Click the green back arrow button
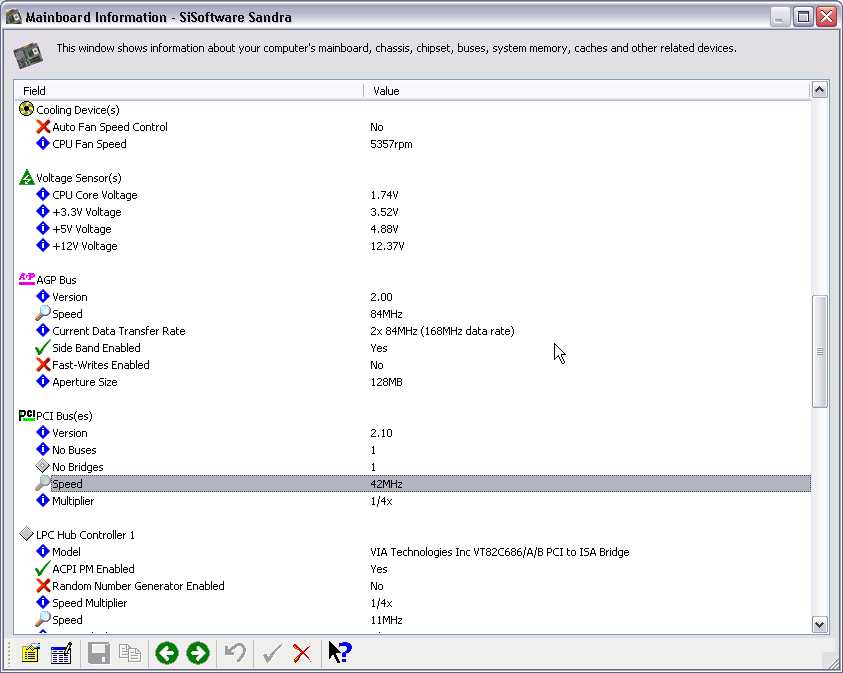The width and height of the screenshot is (843, 673). pyautogui.click(x=166, y=653)
